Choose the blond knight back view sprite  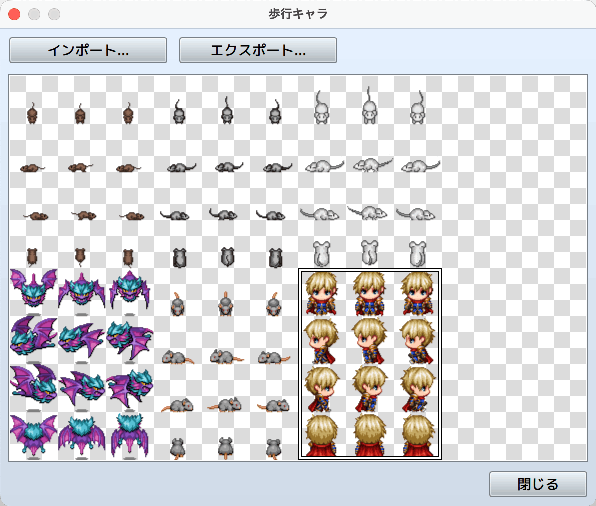point(370,436)
